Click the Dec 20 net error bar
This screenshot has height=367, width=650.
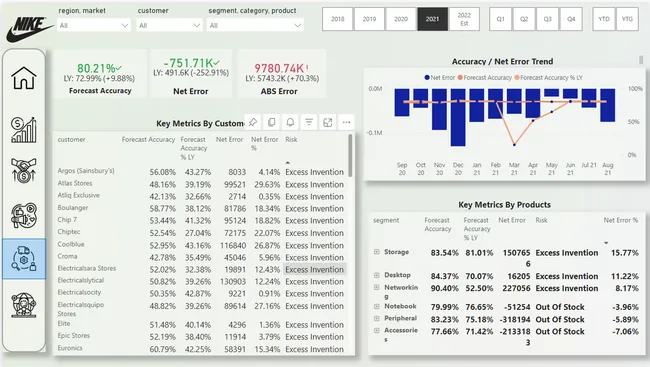pos(458,117)
